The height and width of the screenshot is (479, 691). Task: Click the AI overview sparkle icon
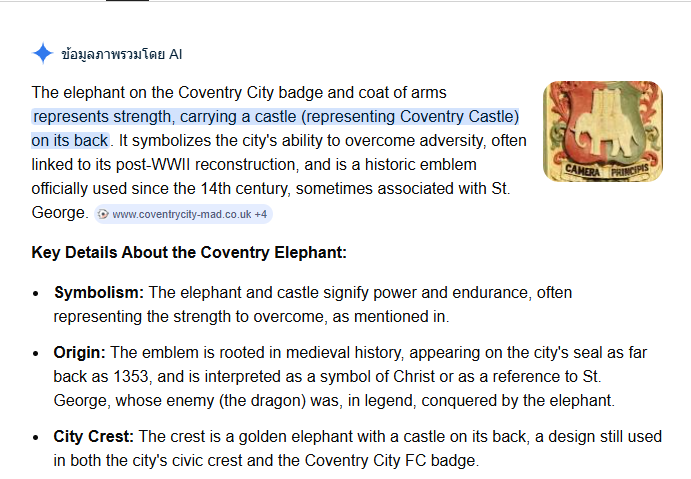pos(43,54)
